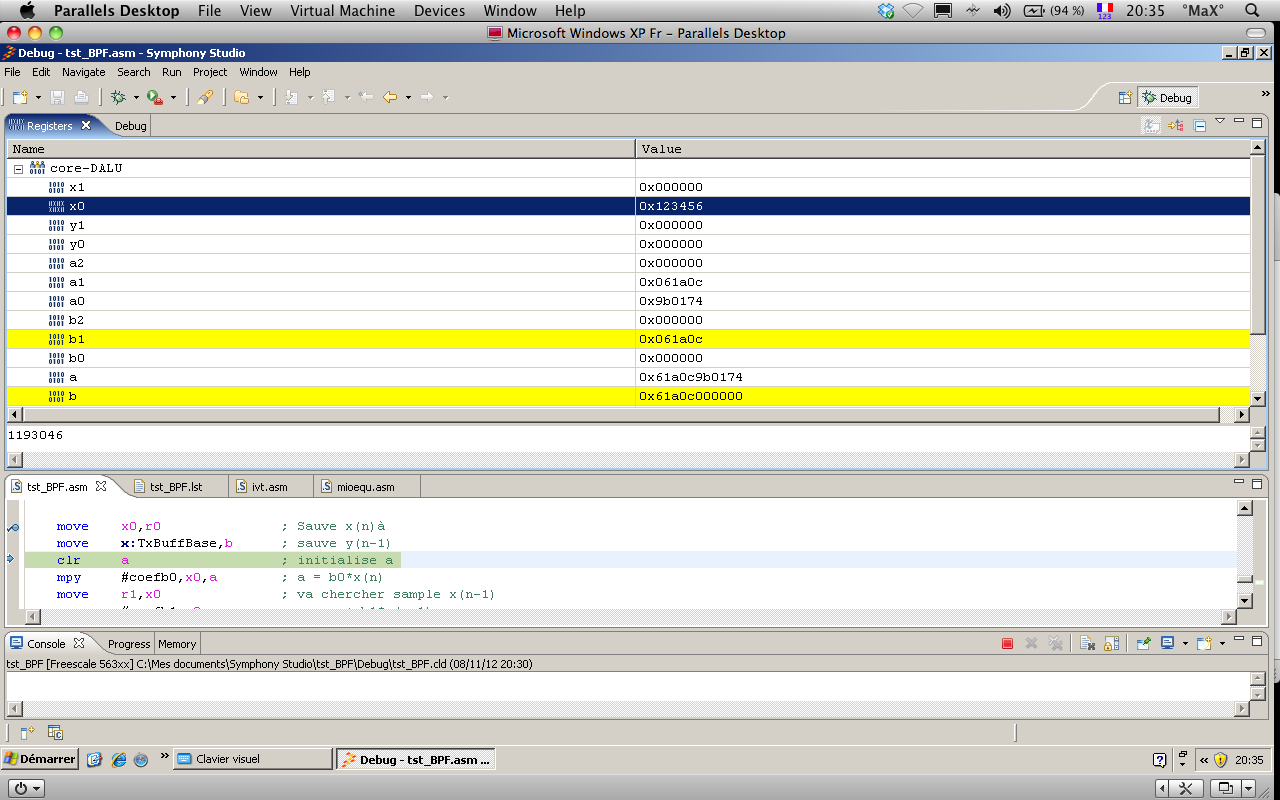Click the Debug bug icon in main toolbar
This screenshot has height=800, width=1280.
click(x=118, y=97)
